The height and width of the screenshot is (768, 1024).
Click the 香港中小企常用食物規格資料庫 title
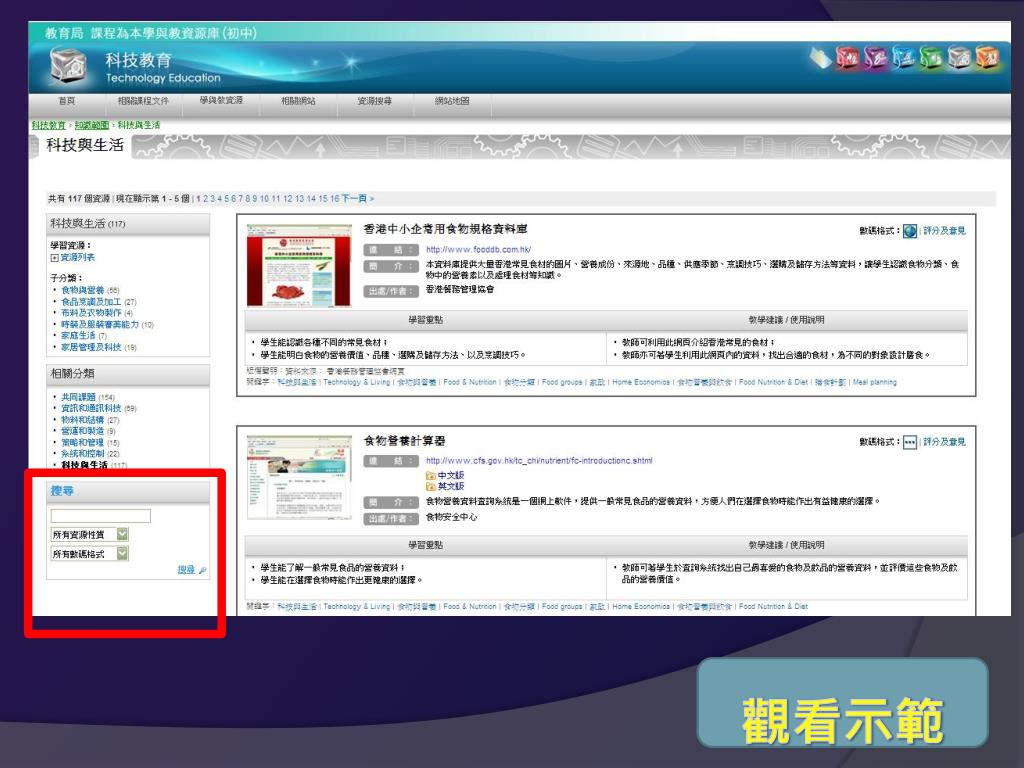(445, 229)
